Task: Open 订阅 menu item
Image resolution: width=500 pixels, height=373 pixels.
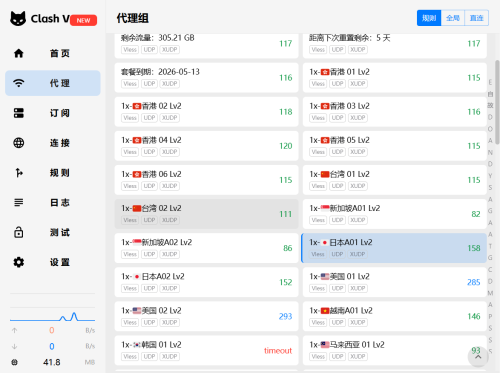Action: pyautogui.click(x=53, y=113)
